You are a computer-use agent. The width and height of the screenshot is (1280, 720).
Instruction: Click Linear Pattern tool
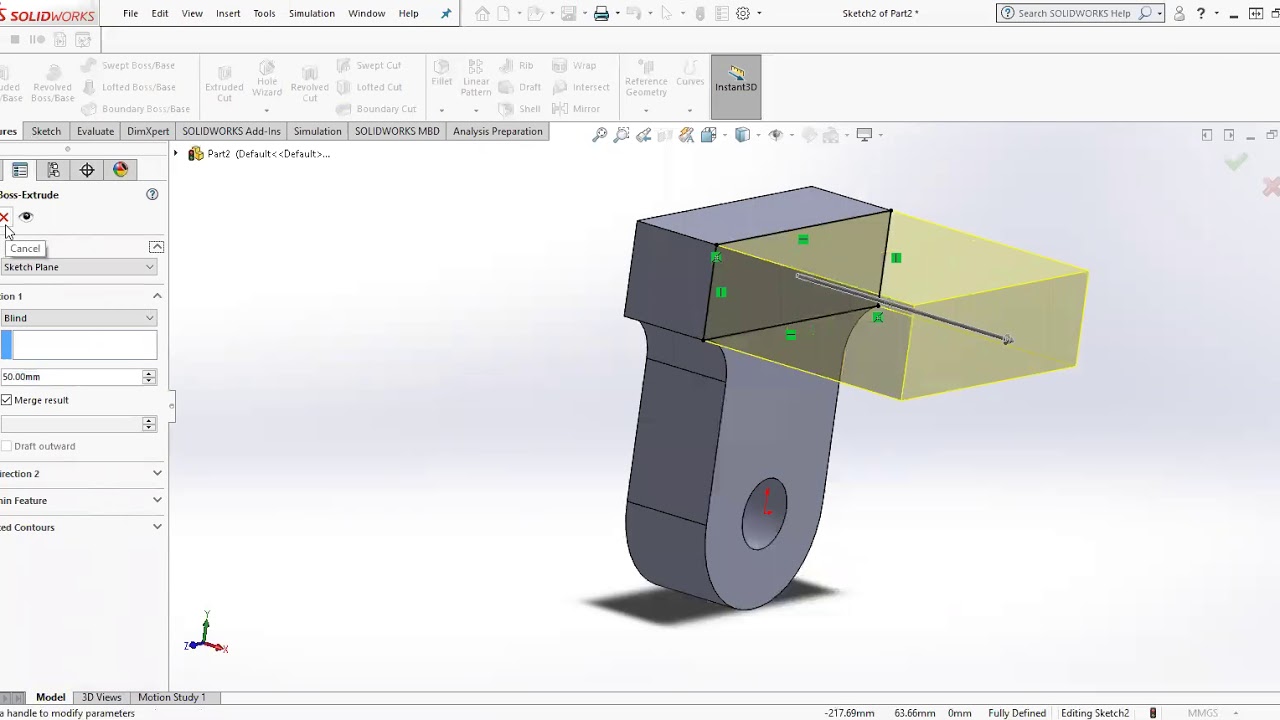click(x=476, y=78)
